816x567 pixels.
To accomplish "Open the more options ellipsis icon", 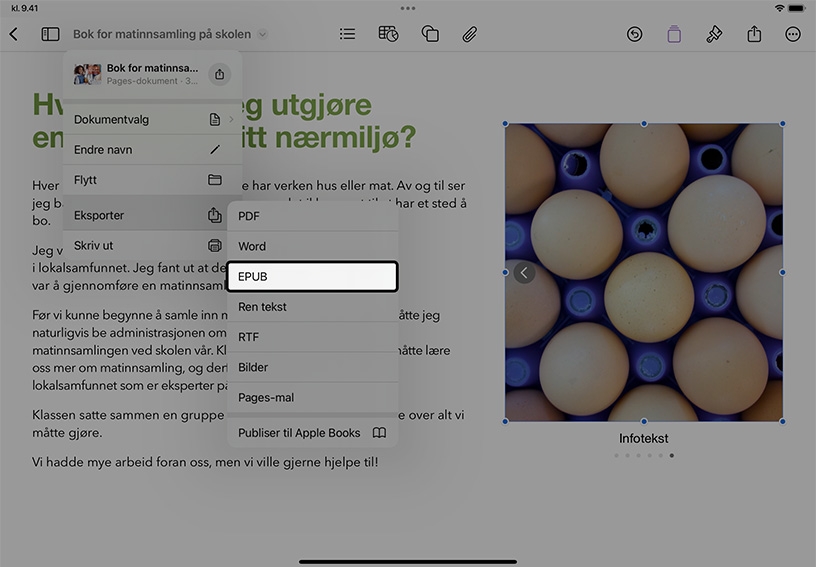I will pos(793,34).
